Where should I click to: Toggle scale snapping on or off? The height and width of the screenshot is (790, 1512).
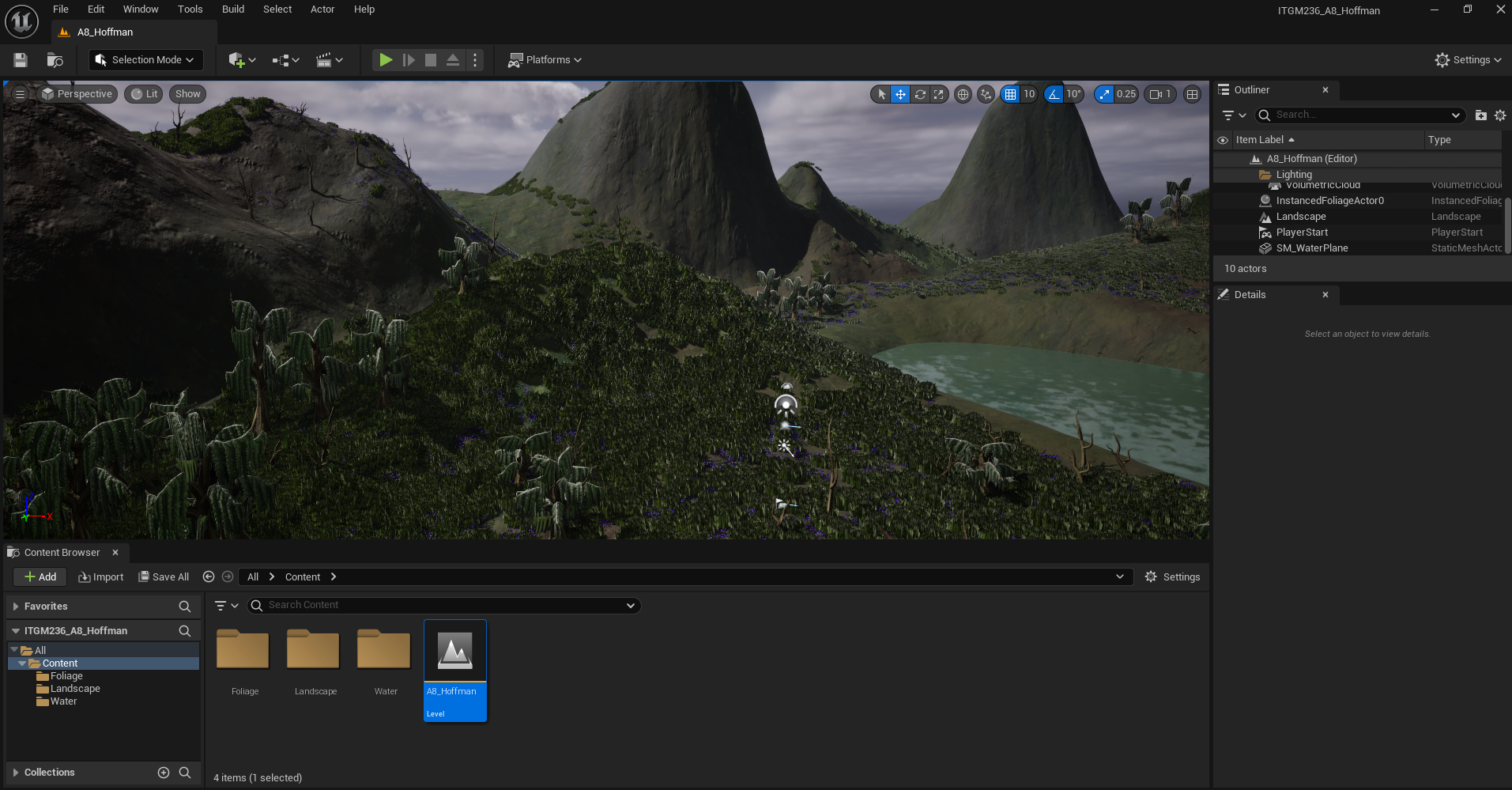(1104, 94)
